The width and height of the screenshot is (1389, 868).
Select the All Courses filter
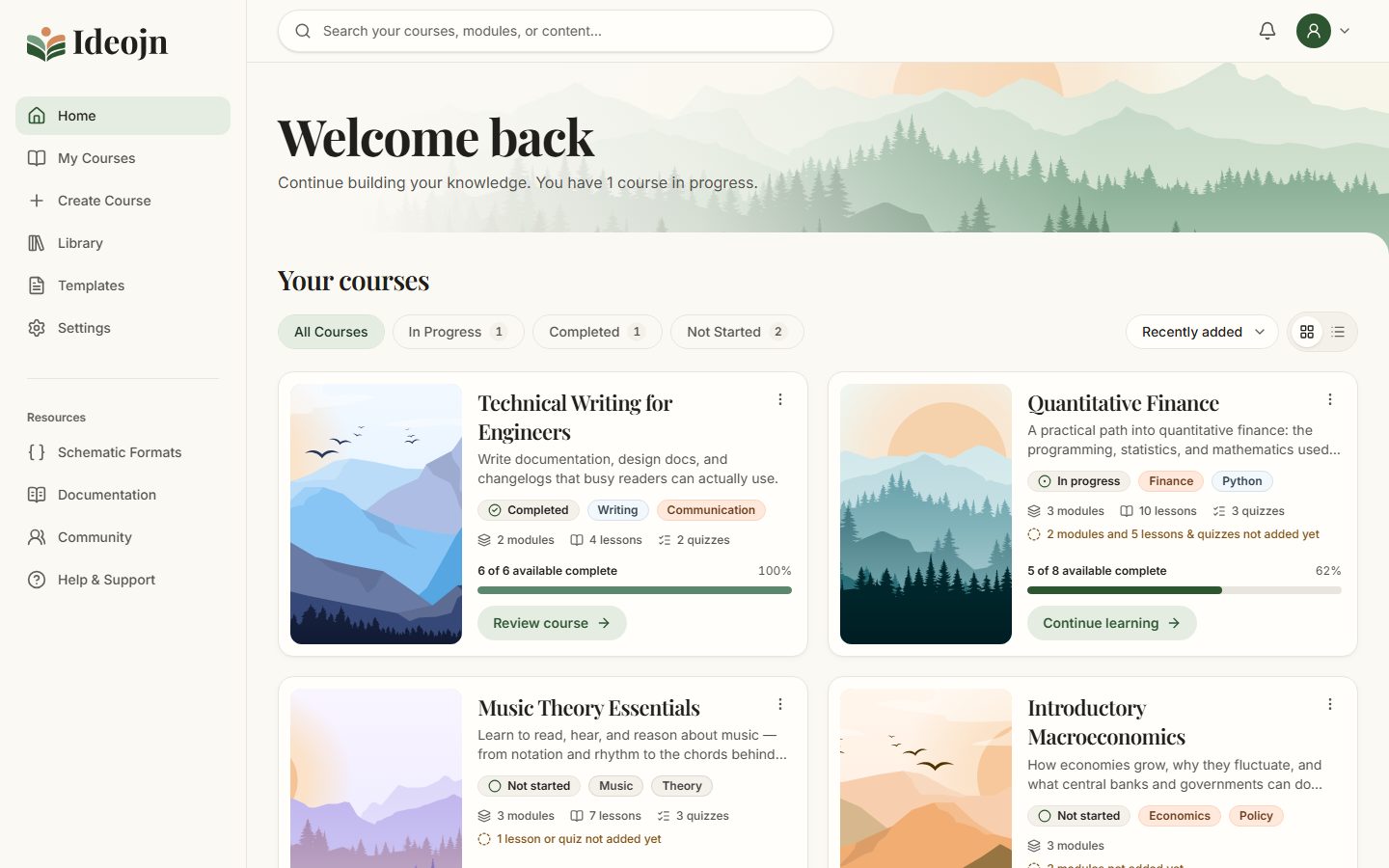[x=331, y=332]
